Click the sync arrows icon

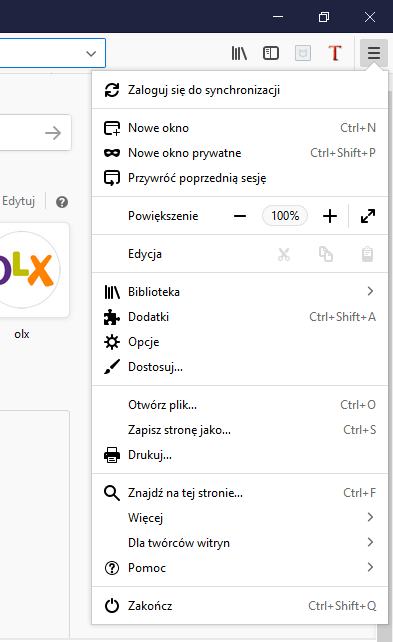(x=112, y=90)
